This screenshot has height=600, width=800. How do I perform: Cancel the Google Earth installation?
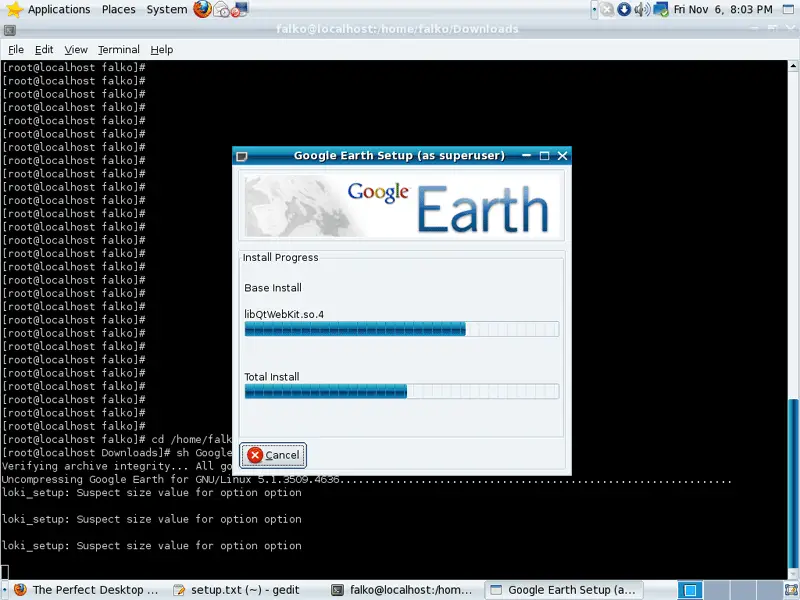pos(273,455)
